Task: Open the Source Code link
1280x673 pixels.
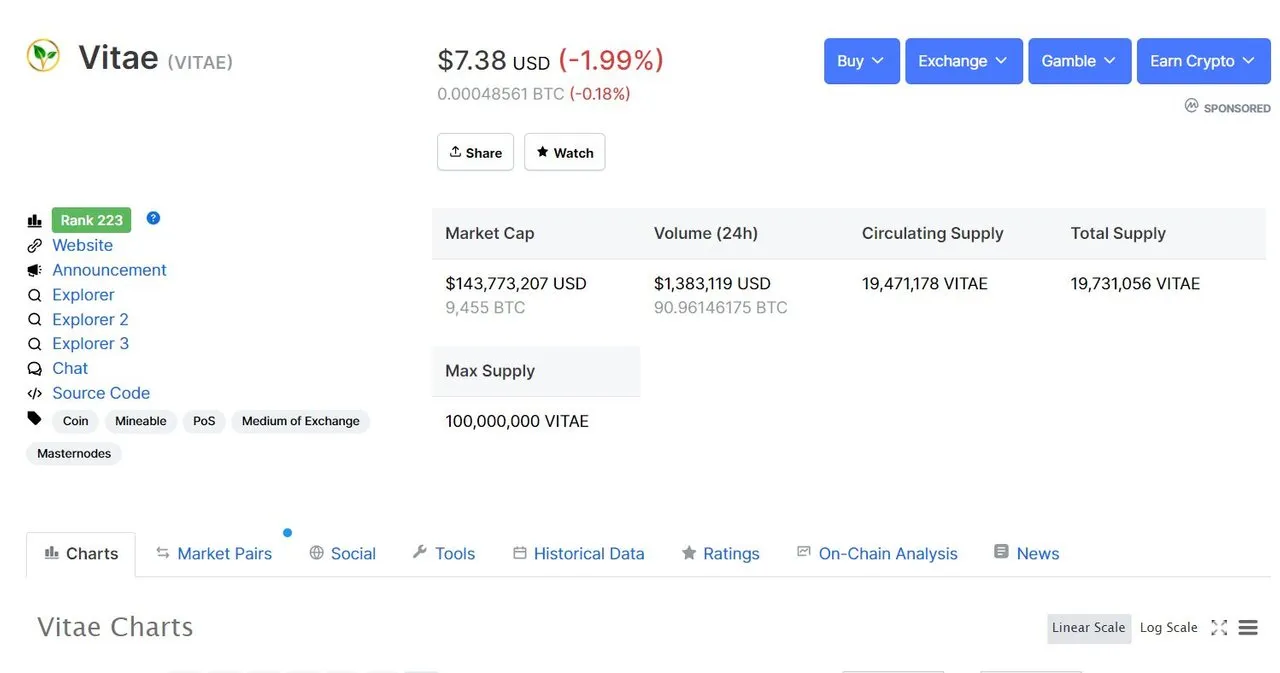Action: [101, 393]
